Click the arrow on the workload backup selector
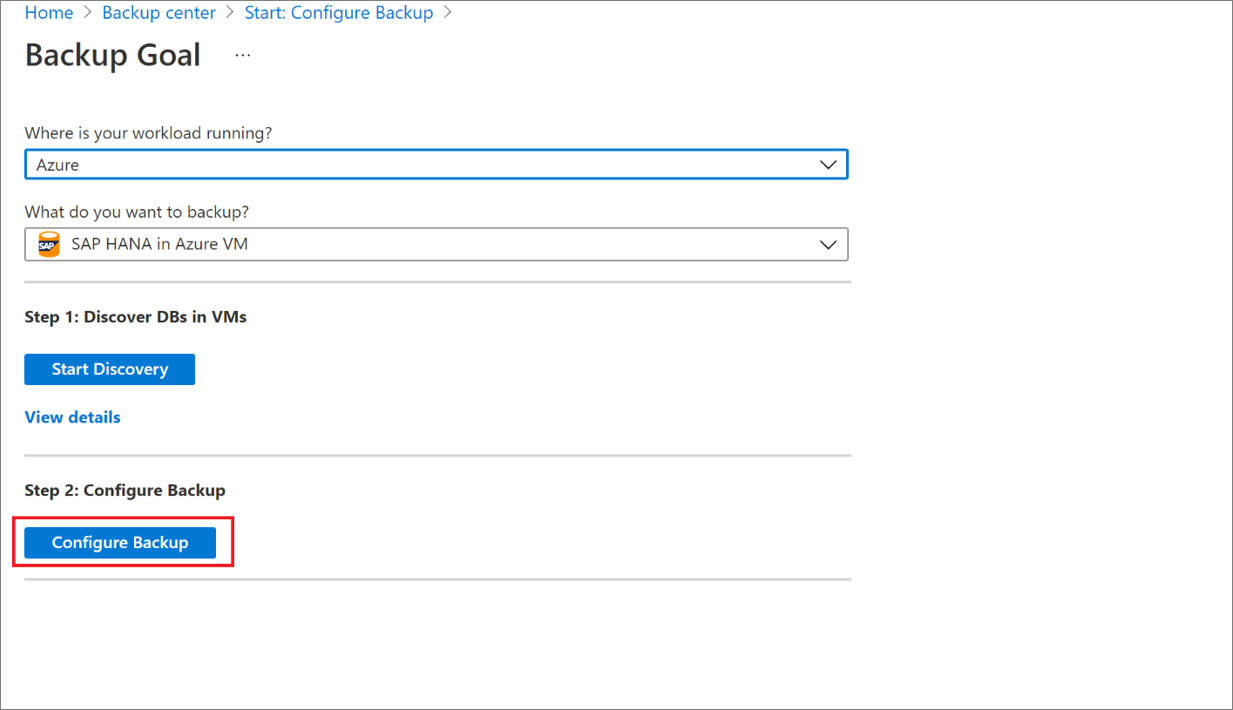 (828, 244)
